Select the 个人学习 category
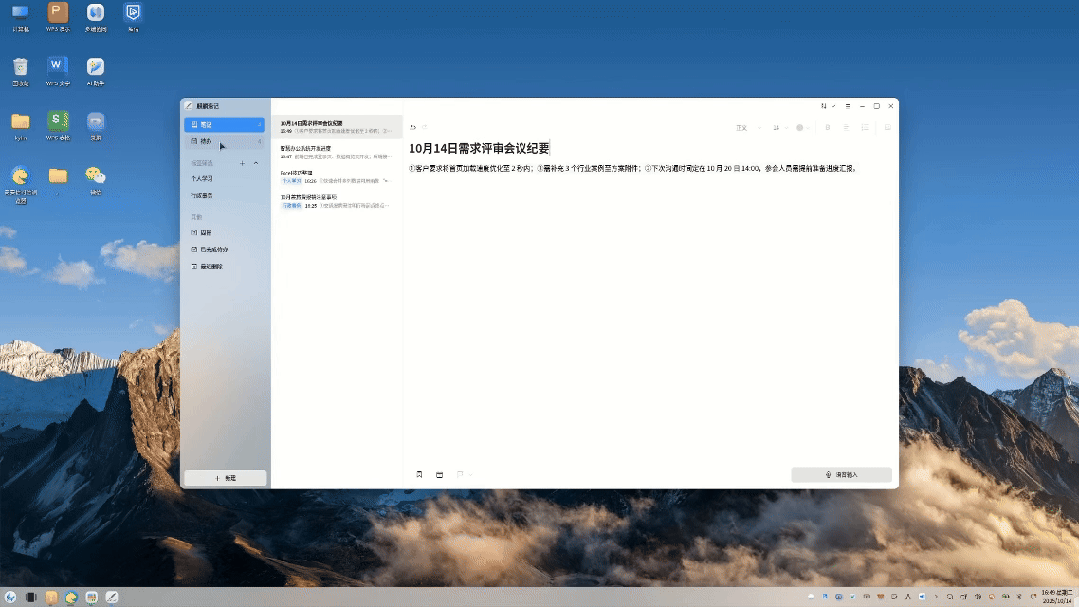 202,178
